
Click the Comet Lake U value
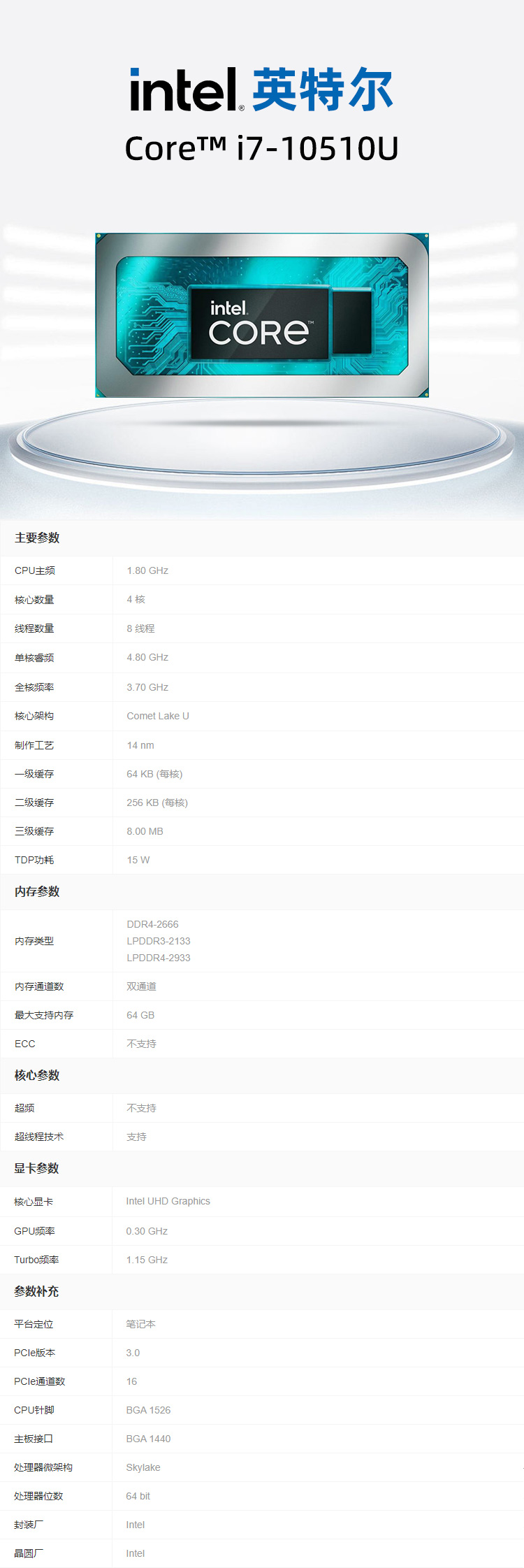click(x=158, y=716)
